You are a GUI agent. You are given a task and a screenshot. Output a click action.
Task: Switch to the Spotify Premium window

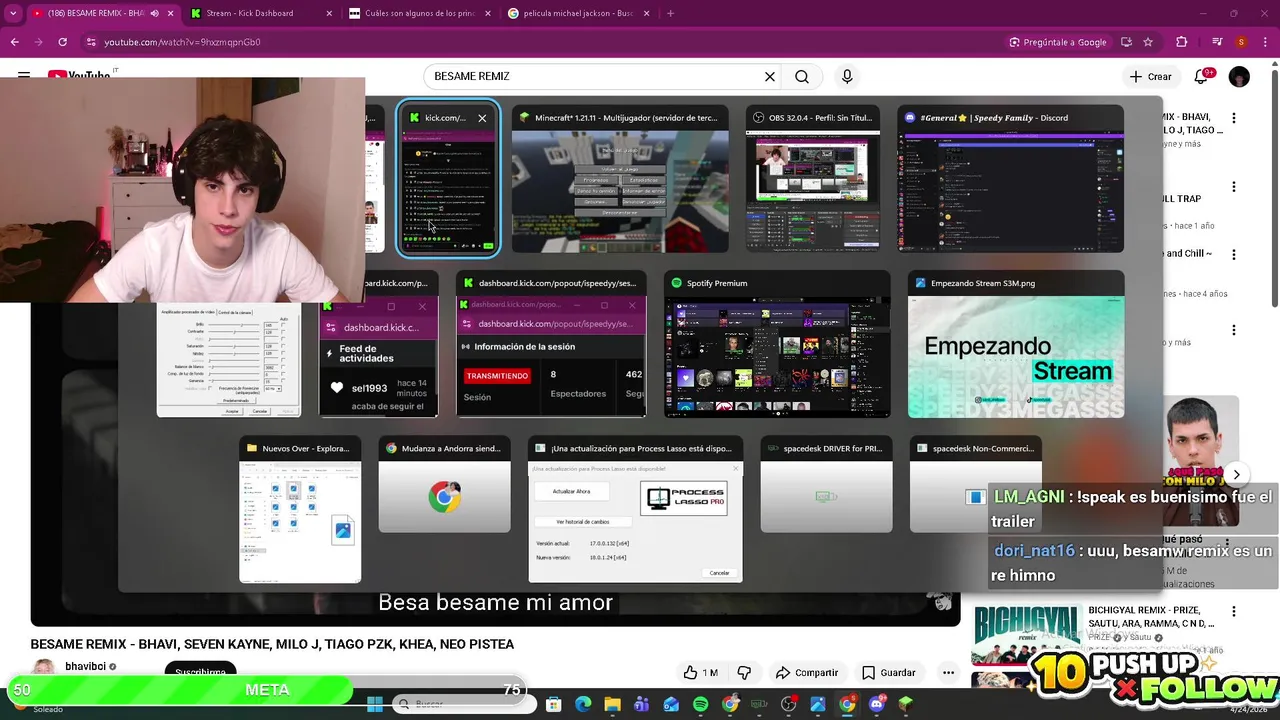[777, 345]
